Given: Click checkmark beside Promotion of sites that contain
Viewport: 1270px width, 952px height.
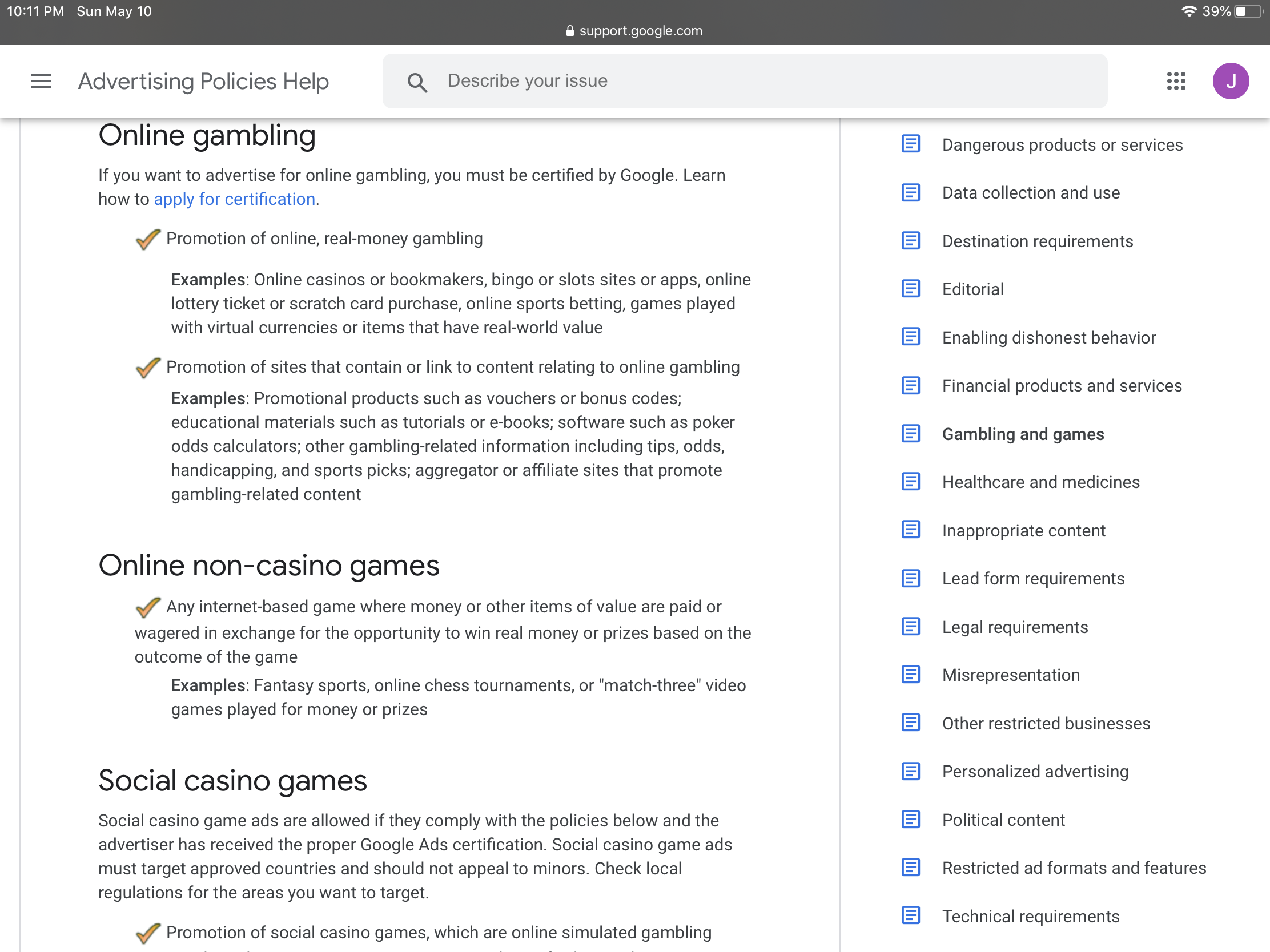Looking at the screenshot, I should tap(147, 367).
